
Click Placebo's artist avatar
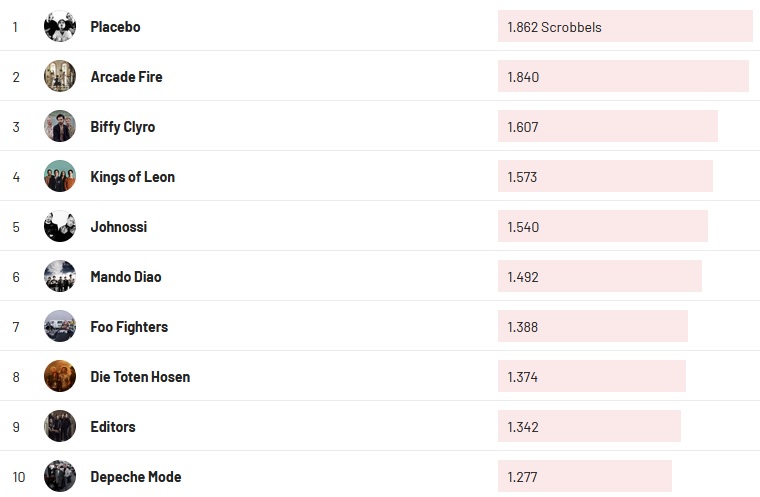pyautogui.click(x=60, y=27)
